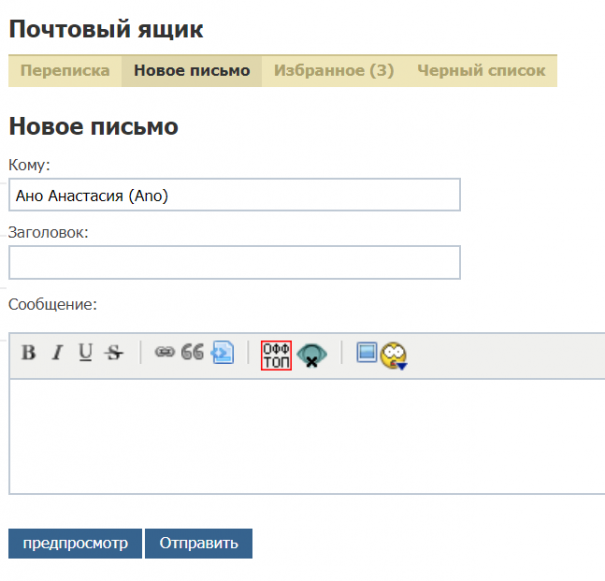The width and height of the screenshot is (605, 581).
Task: Open the Избранное (3) tab
Action: coord(334,71)
